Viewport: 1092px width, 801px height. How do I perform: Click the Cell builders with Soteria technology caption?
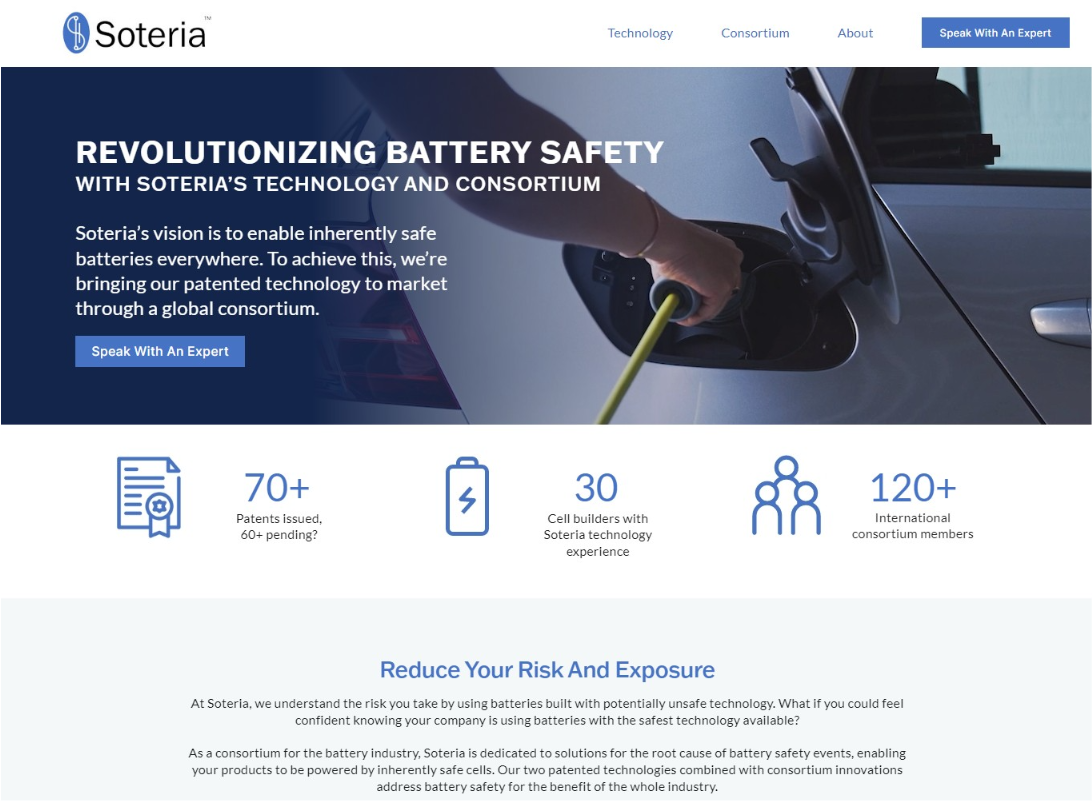click(598, 535)
